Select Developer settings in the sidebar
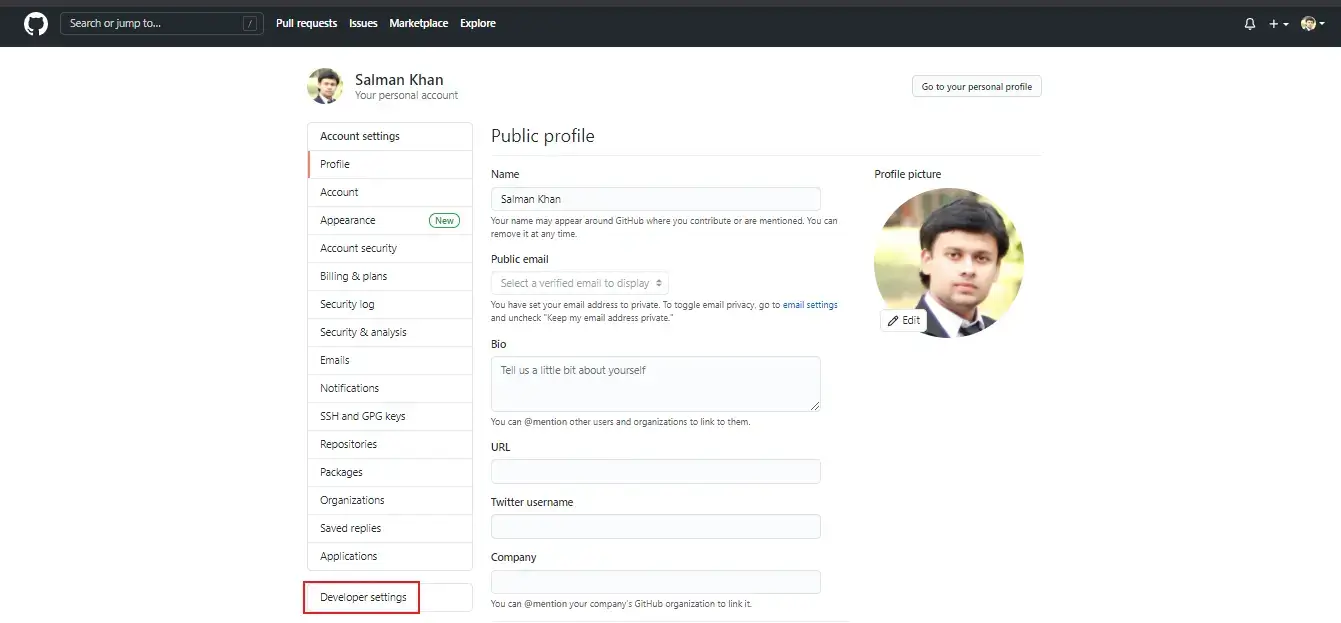 361,596
